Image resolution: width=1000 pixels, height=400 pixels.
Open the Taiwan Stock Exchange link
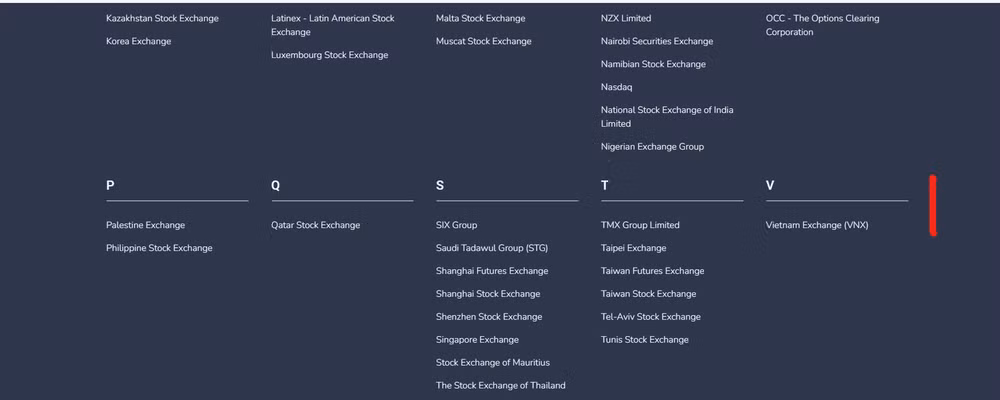point(649,294)
